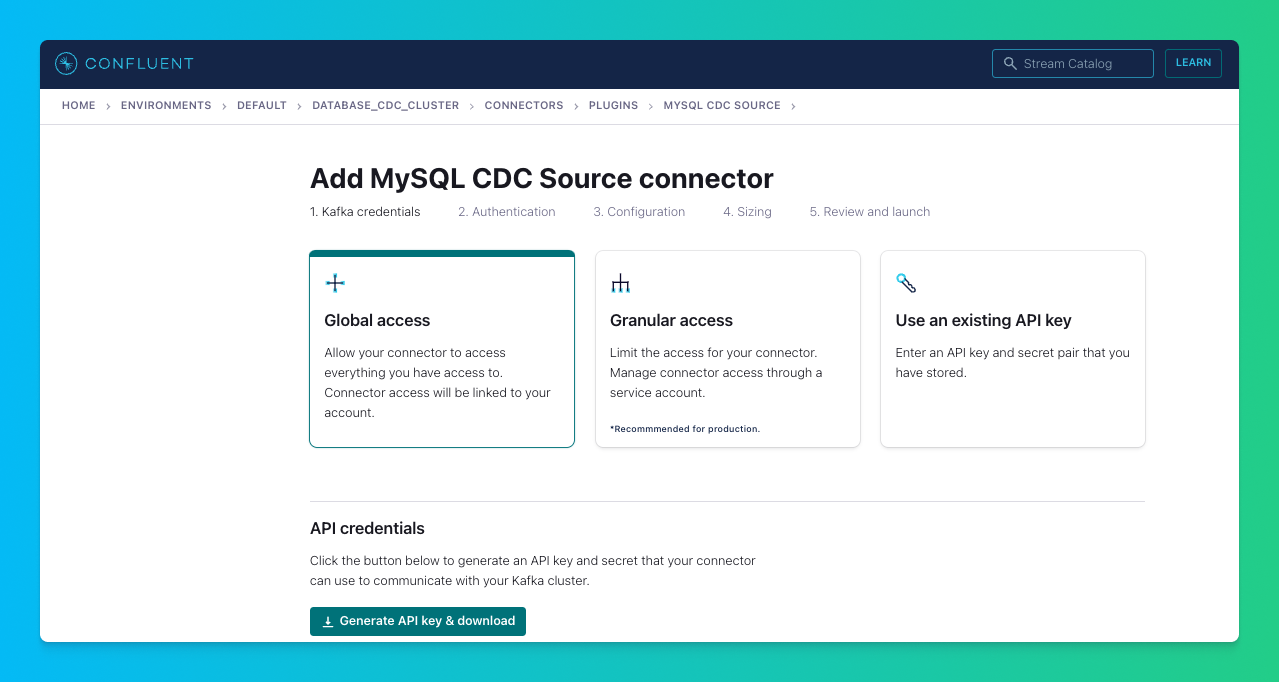
Task: Open the Connectors breadcrumb
Action: tap(524, 106)
